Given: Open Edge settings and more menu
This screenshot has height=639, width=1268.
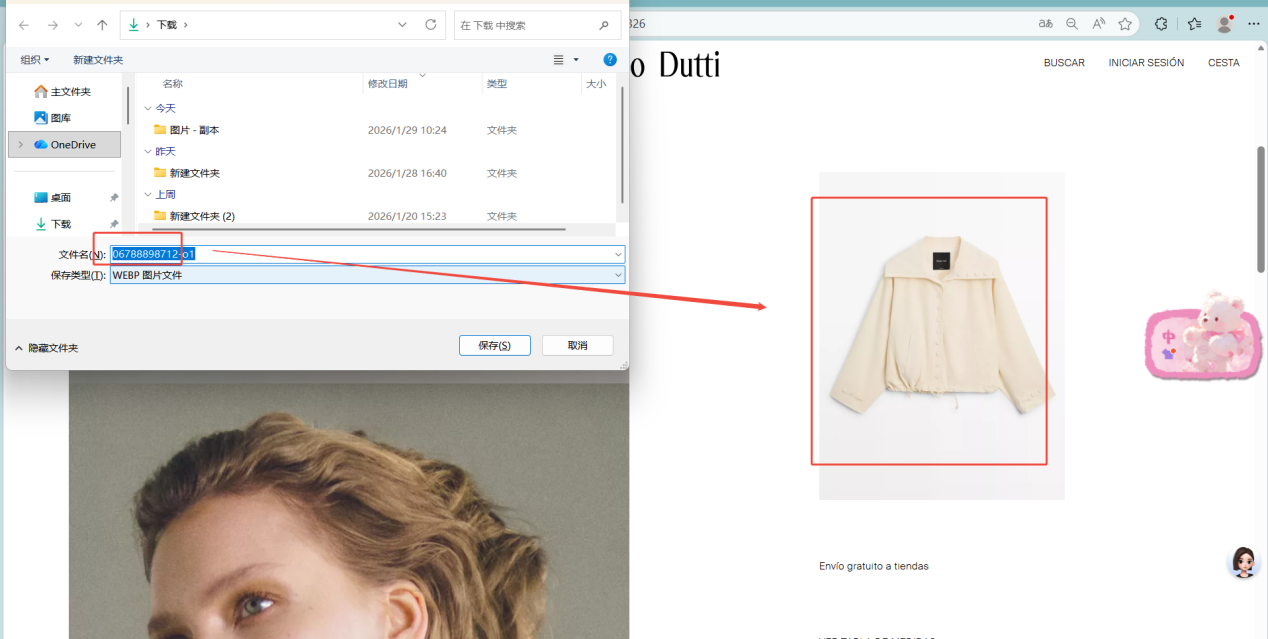Looking at the screenshot, I should (x=1253, y=24).
